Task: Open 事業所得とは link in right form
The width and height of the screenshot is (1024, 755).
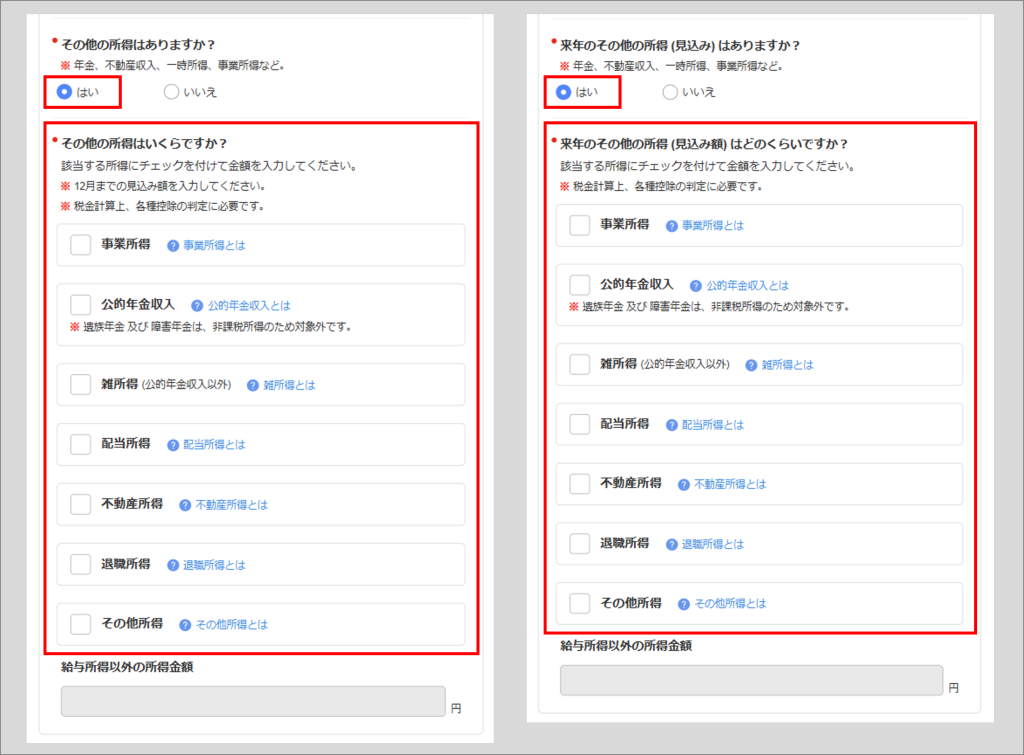Action: (x=713, y=225)
